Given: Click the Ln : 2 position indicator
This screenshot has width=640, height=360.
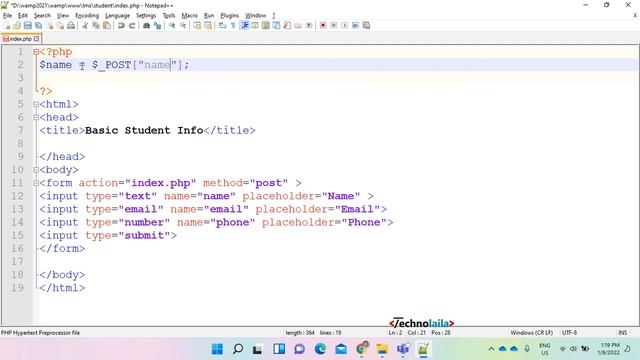Looking at the screenshot, I should click(x=395, y=333).
